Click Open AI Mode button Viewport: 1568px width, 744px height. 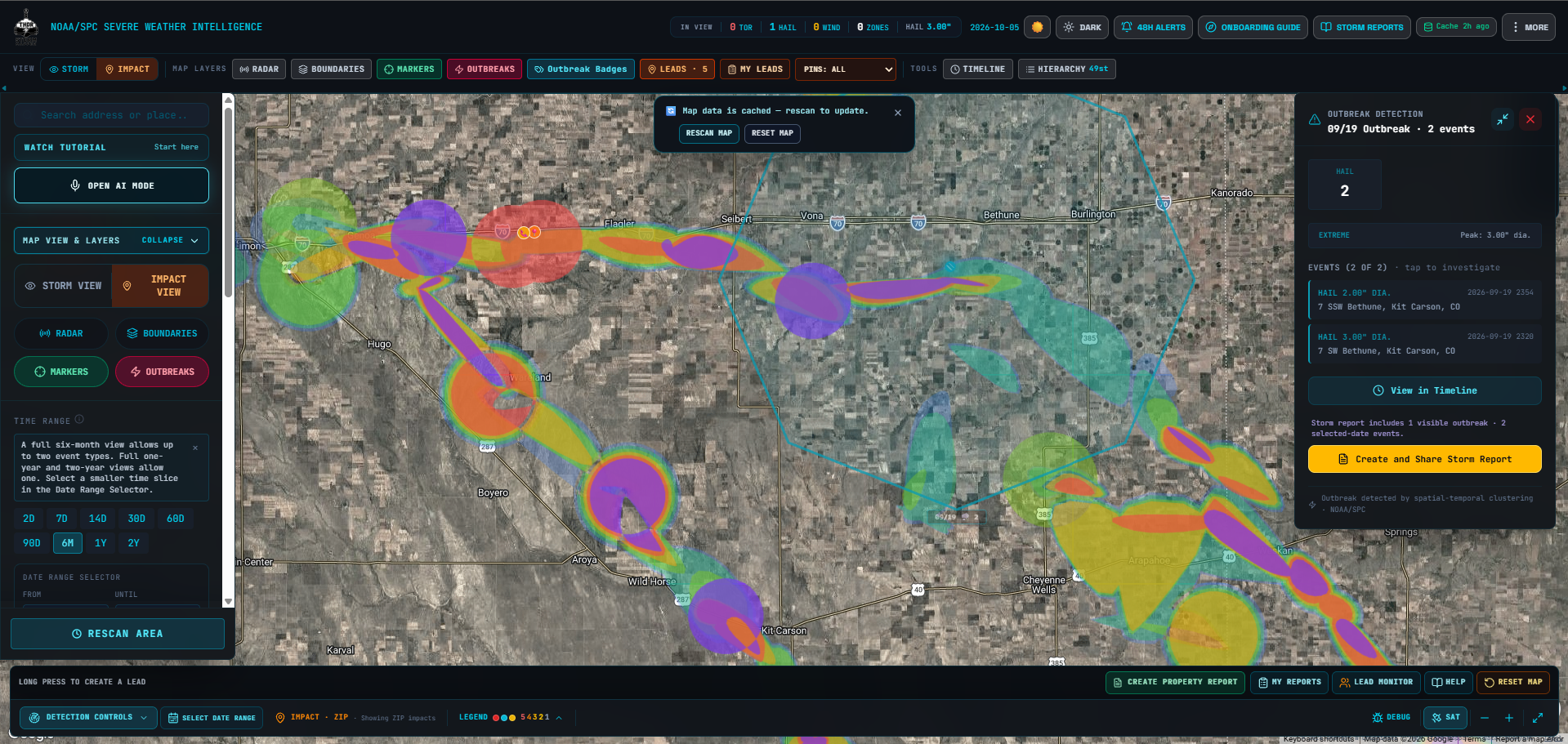click(111, 185)
